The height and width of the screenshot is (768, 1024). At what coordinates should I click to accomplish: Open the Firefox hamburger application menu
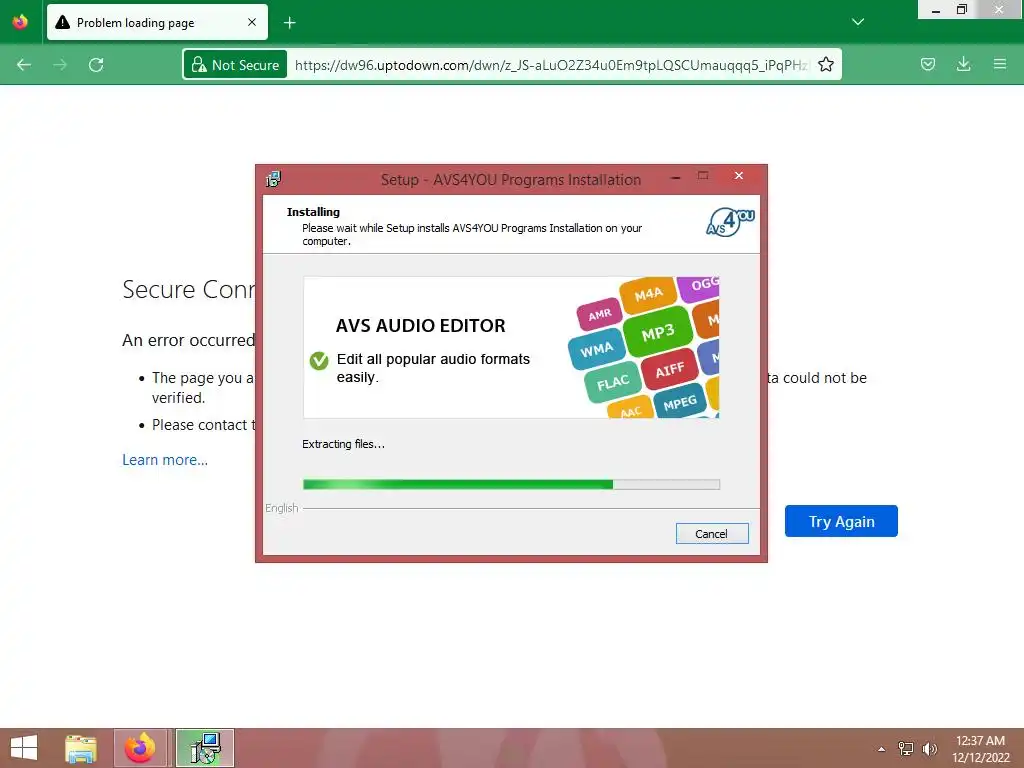999,64
